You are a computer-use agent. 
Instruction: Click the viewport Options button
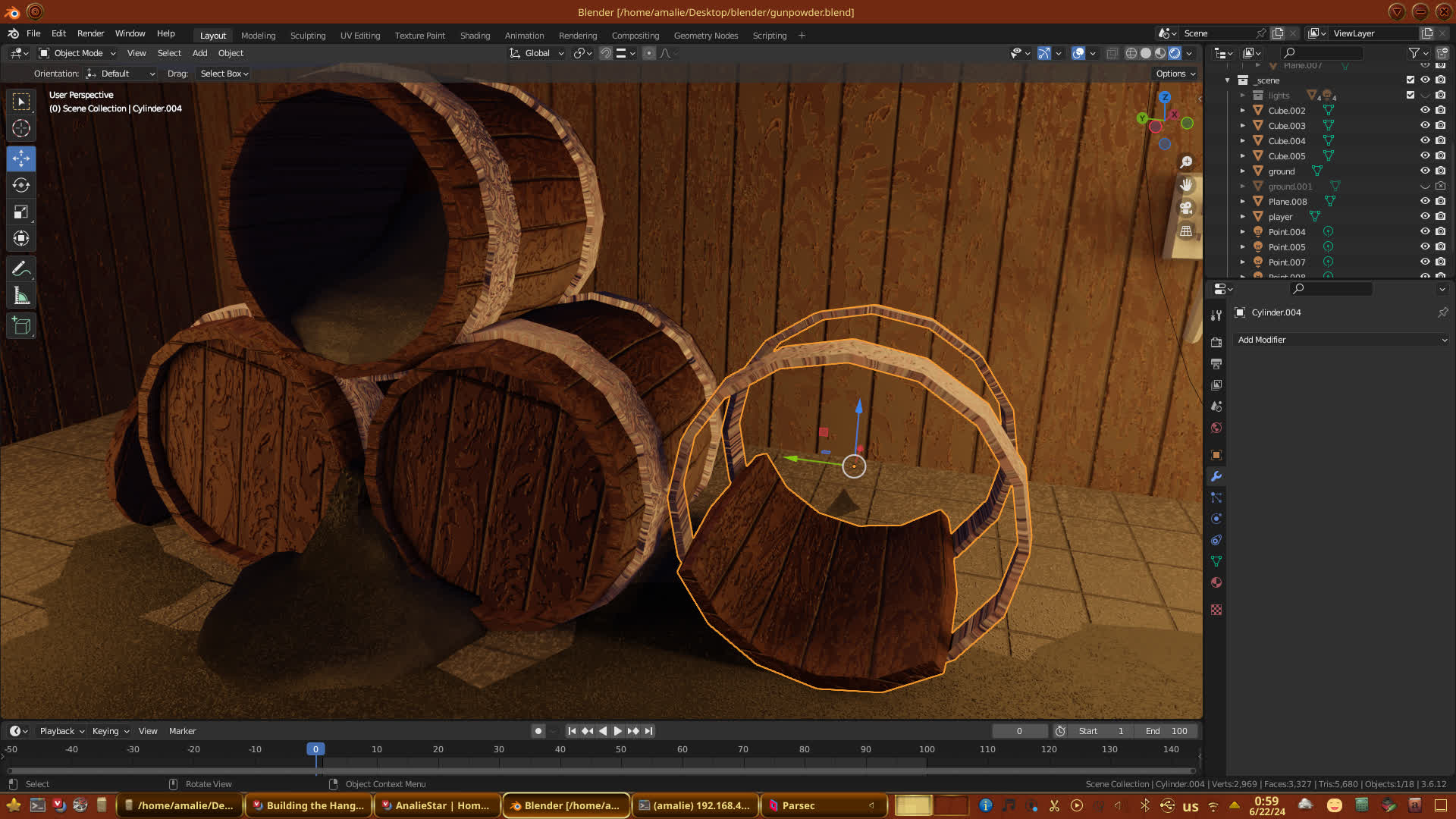pyautogui.click(x=1175, y=74)
